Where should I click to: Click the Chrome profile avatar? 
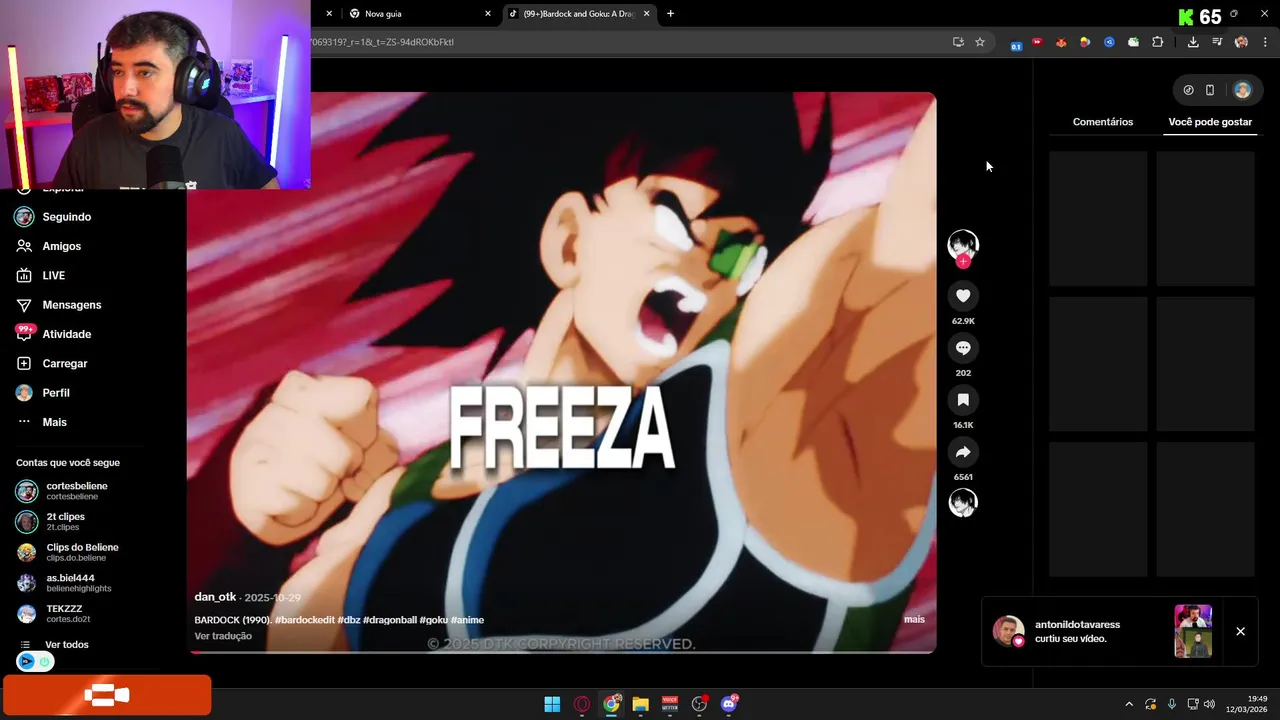pyautogui.click(x=1241, y=42)
